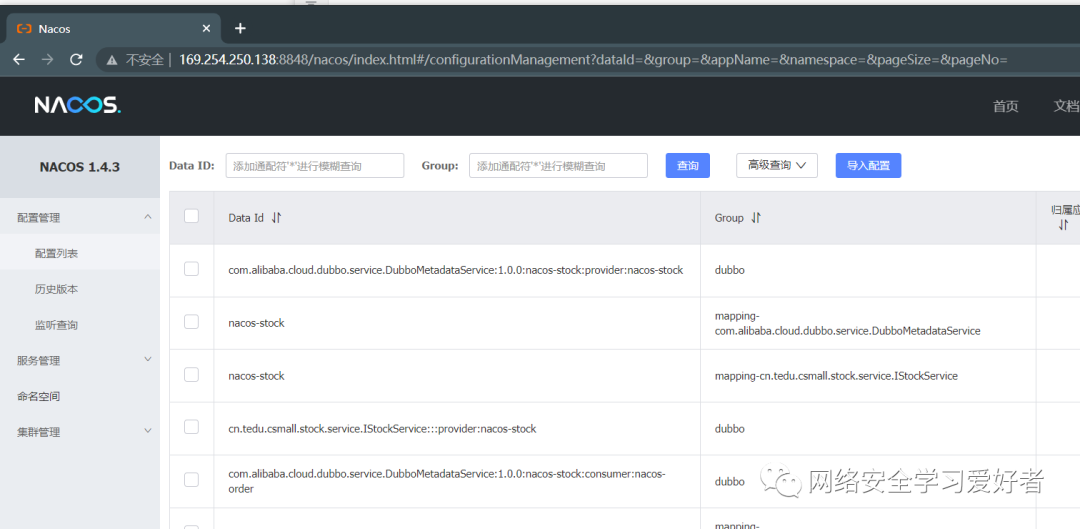Select the Nacos browser tab

[113, 29]
